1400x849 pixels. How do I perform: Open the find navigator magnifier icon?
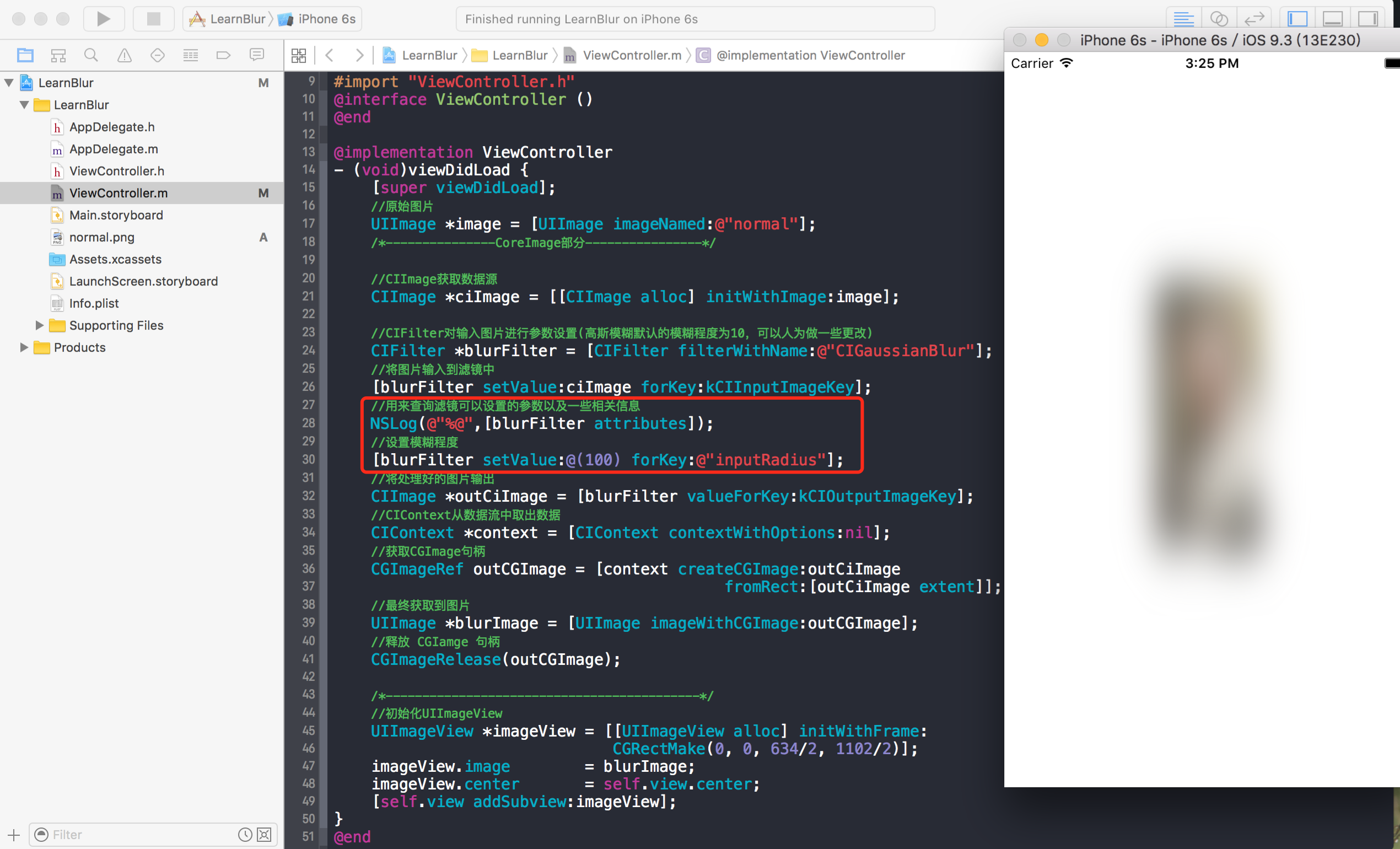(x=91, y=55)
